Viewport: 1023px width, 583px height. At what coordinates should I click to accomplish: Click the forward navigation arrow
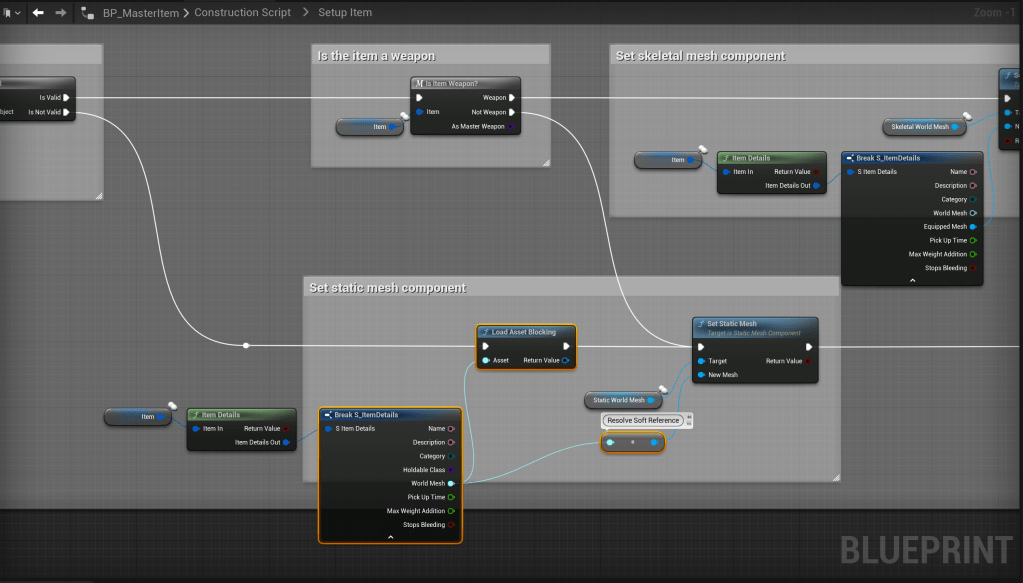tap(61, 13)
